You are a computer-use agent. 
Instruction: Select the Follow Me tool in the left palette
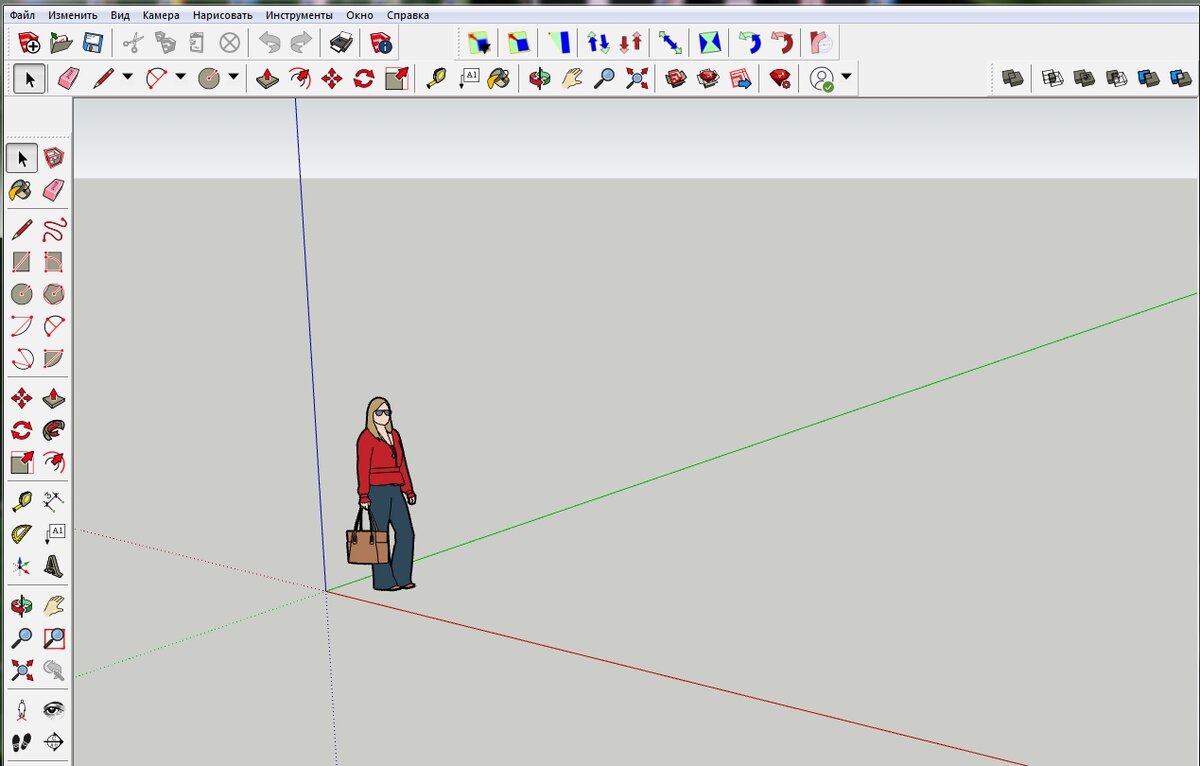click(54, 430)
